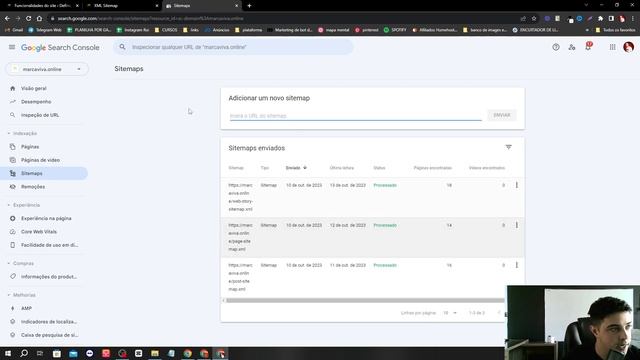Click the table horizontal scrollbar
Image resolution: width=640 pixels, height=360 pixels.
(x=365, y=300)
